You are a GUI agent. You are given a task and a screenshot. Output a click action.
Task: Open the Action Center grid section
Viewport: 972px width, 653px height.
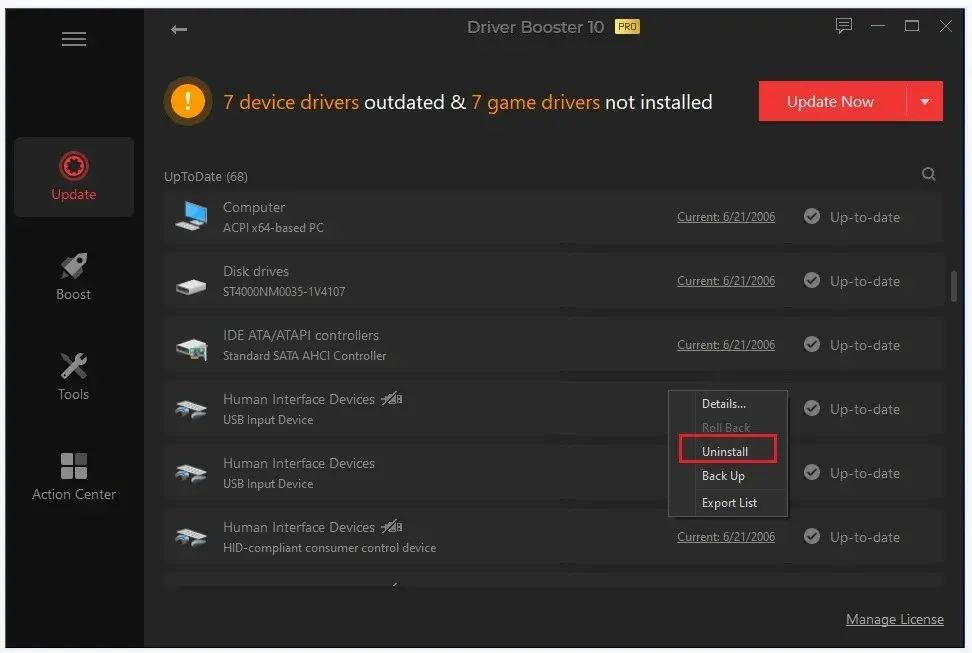[74, 476]
